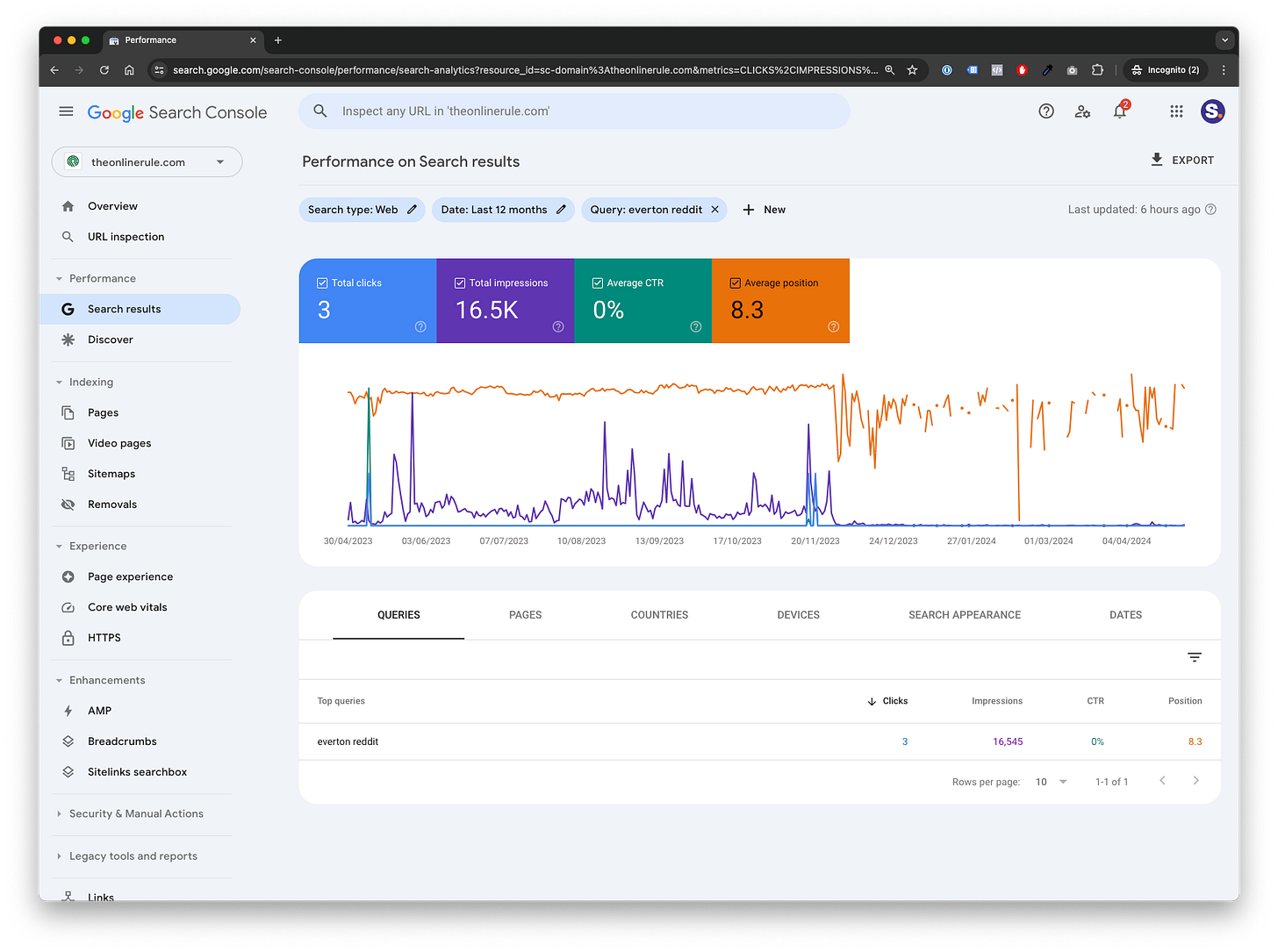Toggle the Total clicks checkbox
1278x952 pixels.
coord(322,283)
